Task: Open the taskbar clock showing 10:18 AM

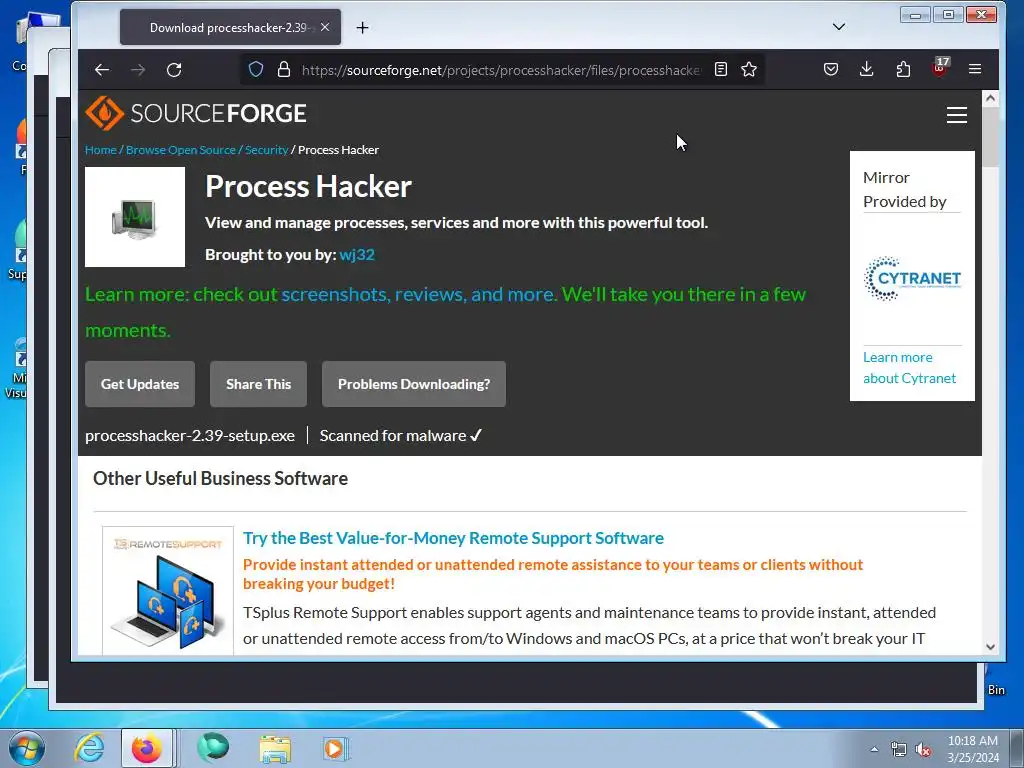Action: pyautogui.click(x=972, y=749)
